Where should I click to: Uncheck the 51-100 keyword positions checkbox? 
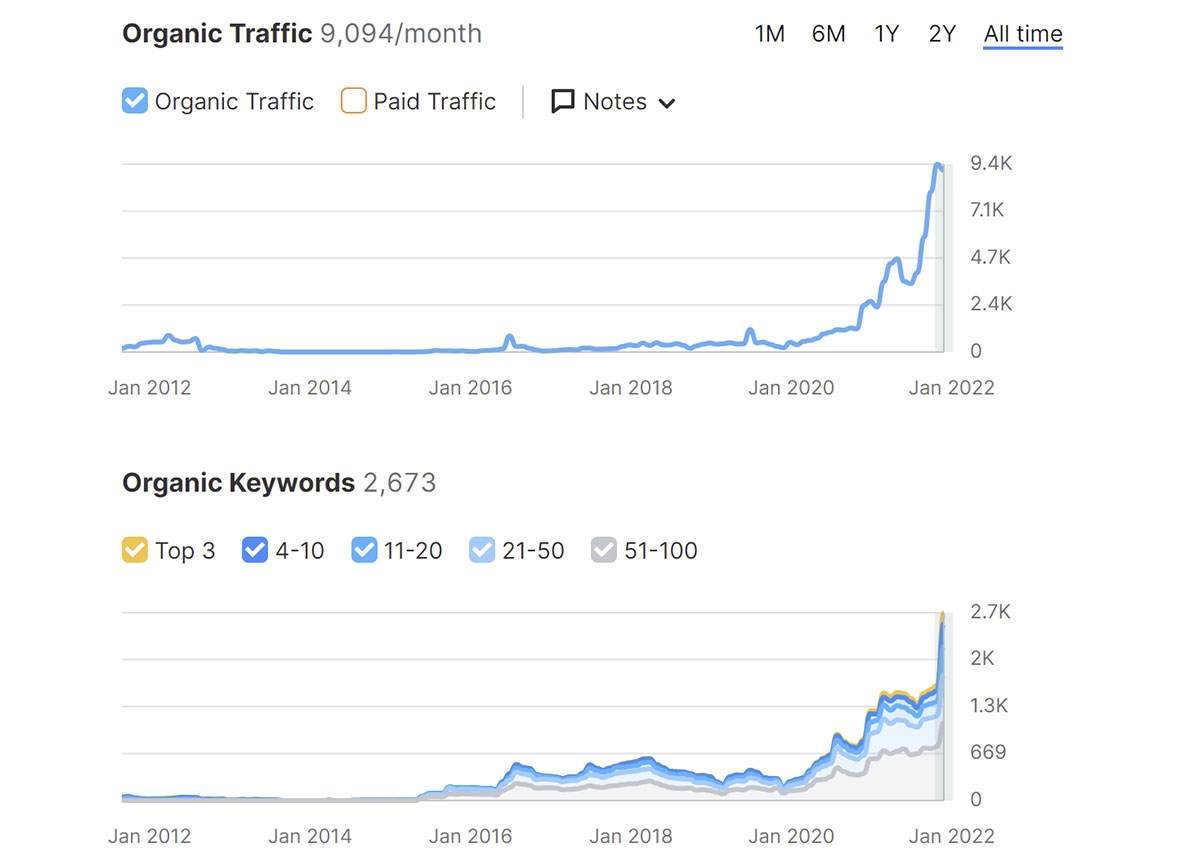[x=604, y=550]
